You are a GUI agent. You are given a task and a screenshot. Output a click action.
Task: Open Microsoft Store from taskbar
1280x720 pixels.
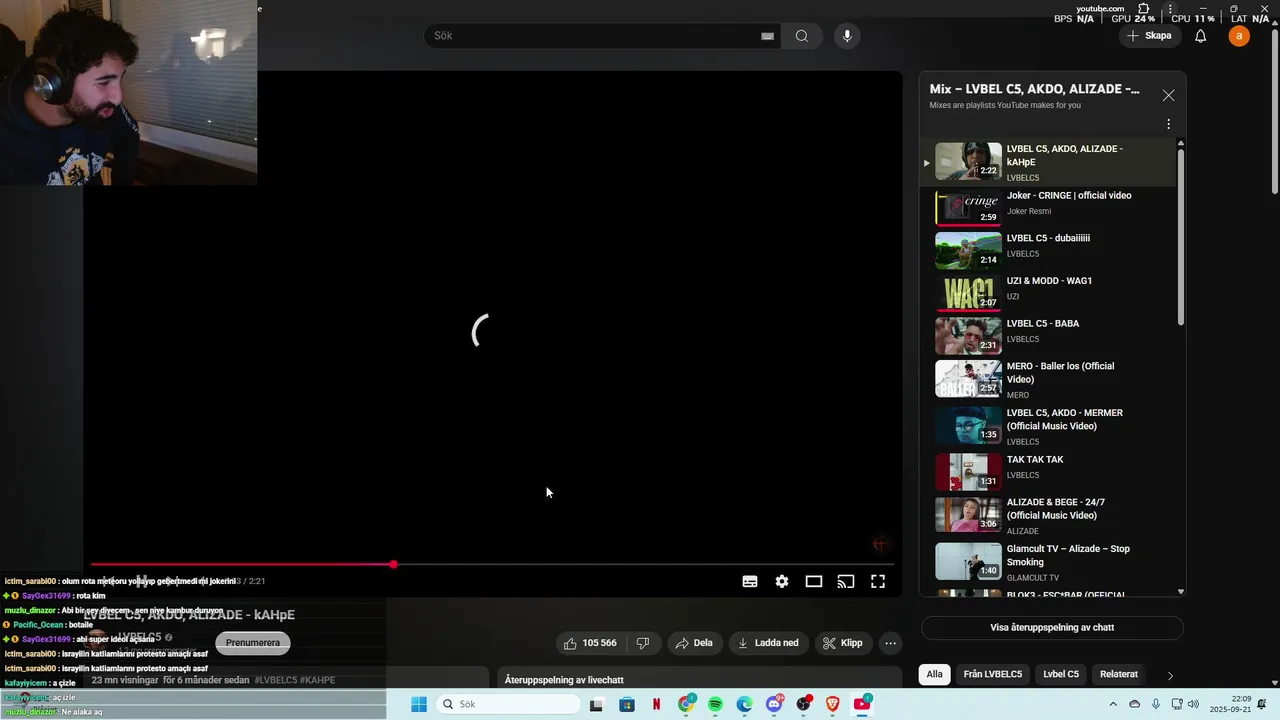point(627,704)
